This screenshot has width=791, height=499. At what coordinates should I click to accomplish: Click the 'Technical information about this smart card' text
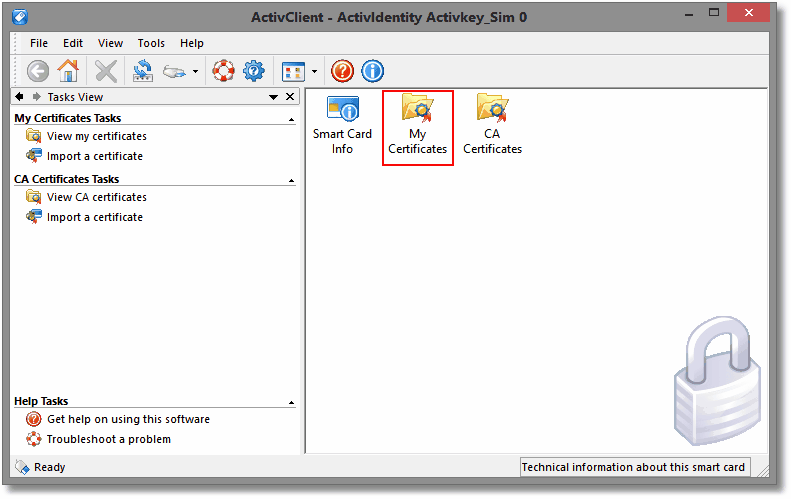[x=633, y=467]
